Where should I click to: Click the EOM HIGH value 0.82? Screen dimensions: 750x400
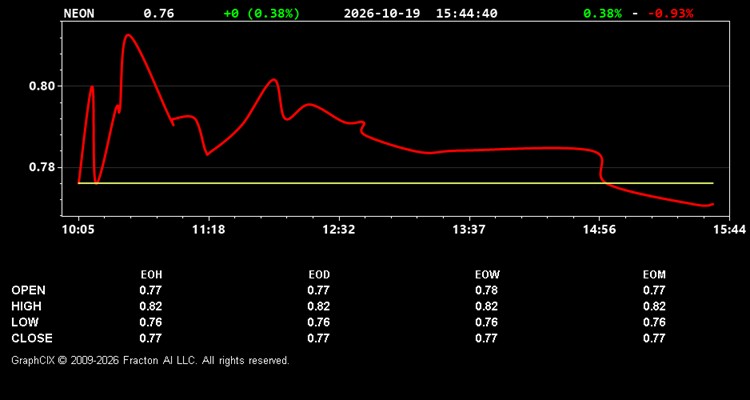pyautogui.click(x=654, y=306)
